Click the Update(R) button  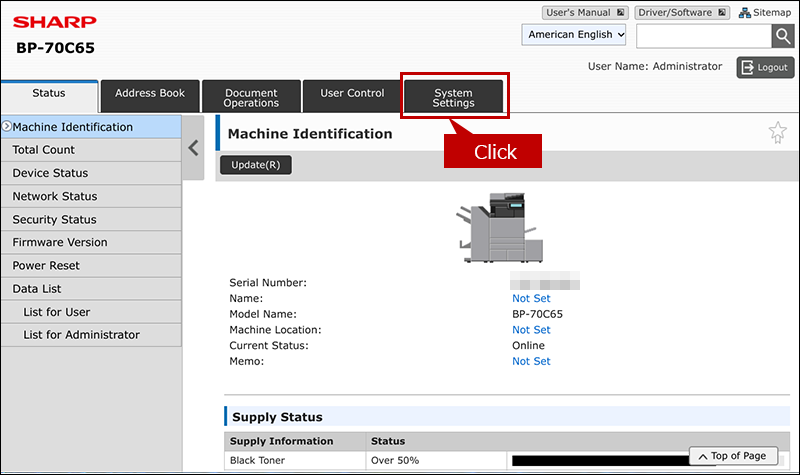[256, 165]
